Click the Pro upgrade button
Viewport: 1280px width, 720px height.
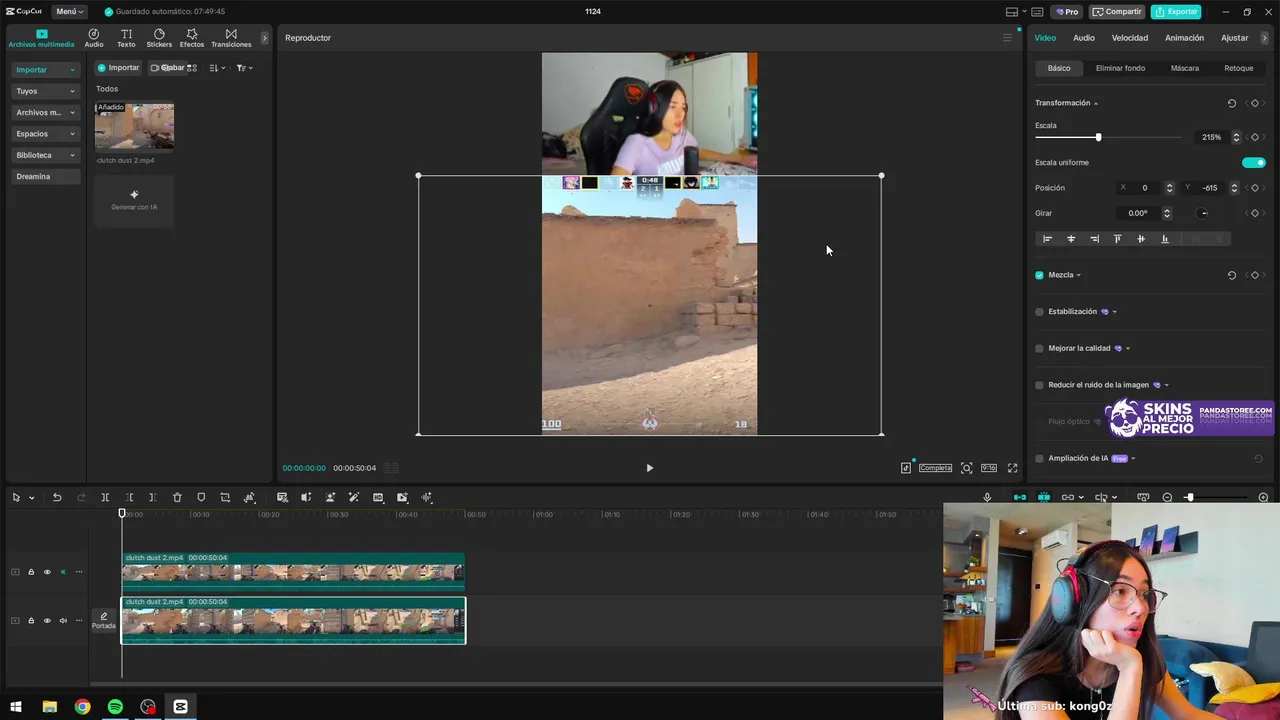click(x=1067, y=11)
